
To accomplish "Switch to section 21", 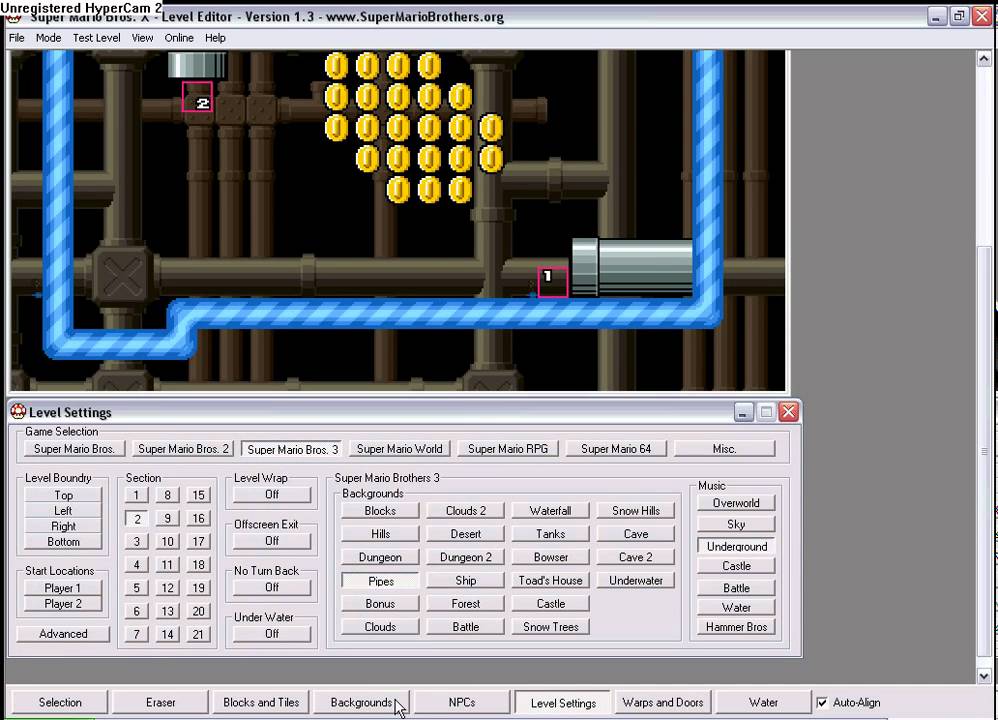I will 198,634.
